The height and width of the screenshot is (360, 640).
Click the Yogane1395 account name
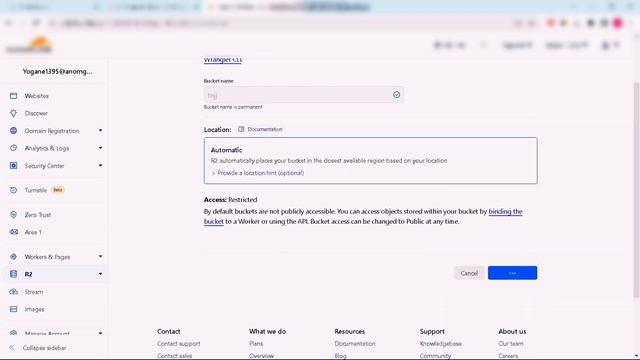pos(58,71)
